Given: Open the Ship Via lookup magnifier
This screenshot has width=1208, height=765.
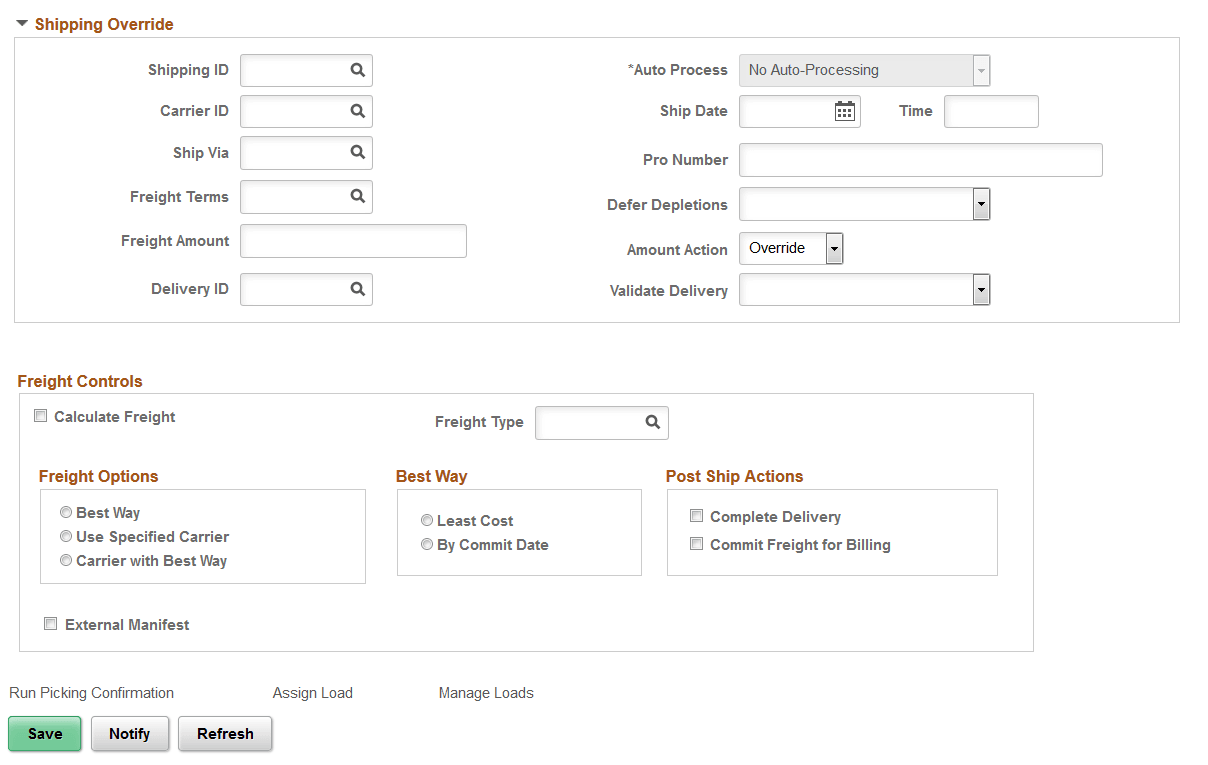Looking at the screenshot, I should click(357, 152).
